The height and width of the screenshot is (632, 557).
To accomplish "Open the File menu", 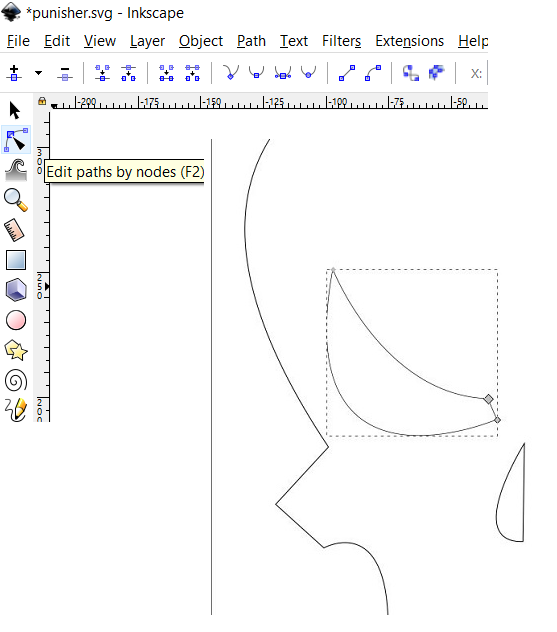I will [18, 41].
